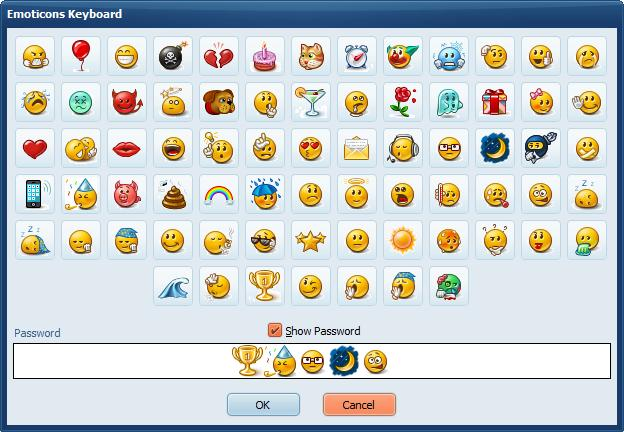Choose the rainbow emoticon
Screen dimensions: 624x432
click(219, 195)
